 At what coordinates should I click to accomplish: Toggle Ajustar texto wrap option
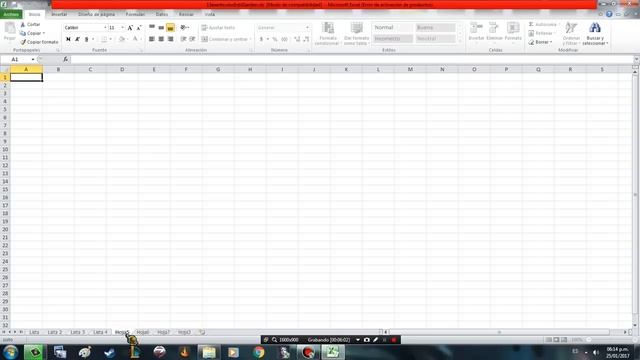point(218,28)
